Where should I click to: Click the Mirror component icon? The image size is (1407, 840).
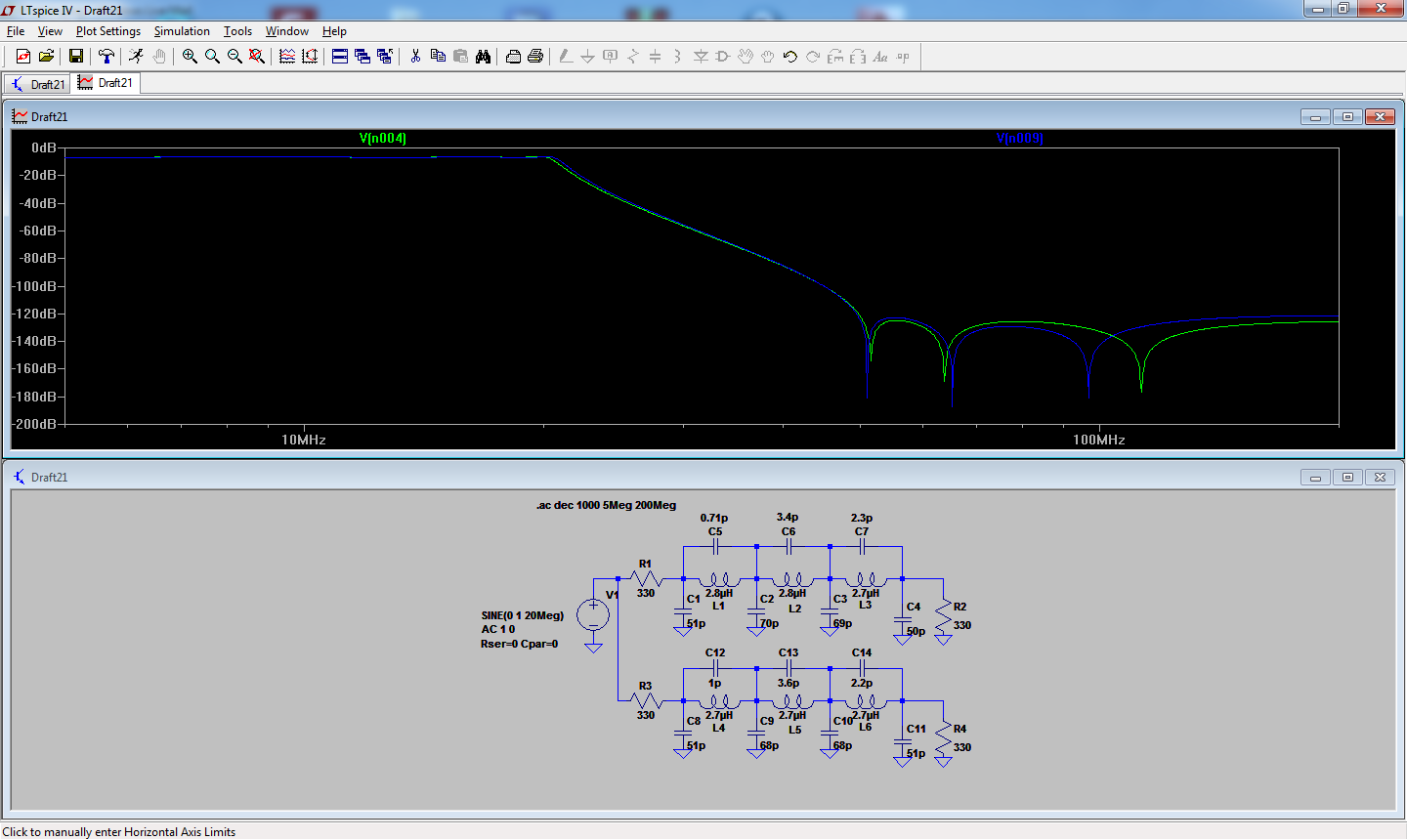pos(858,57)
